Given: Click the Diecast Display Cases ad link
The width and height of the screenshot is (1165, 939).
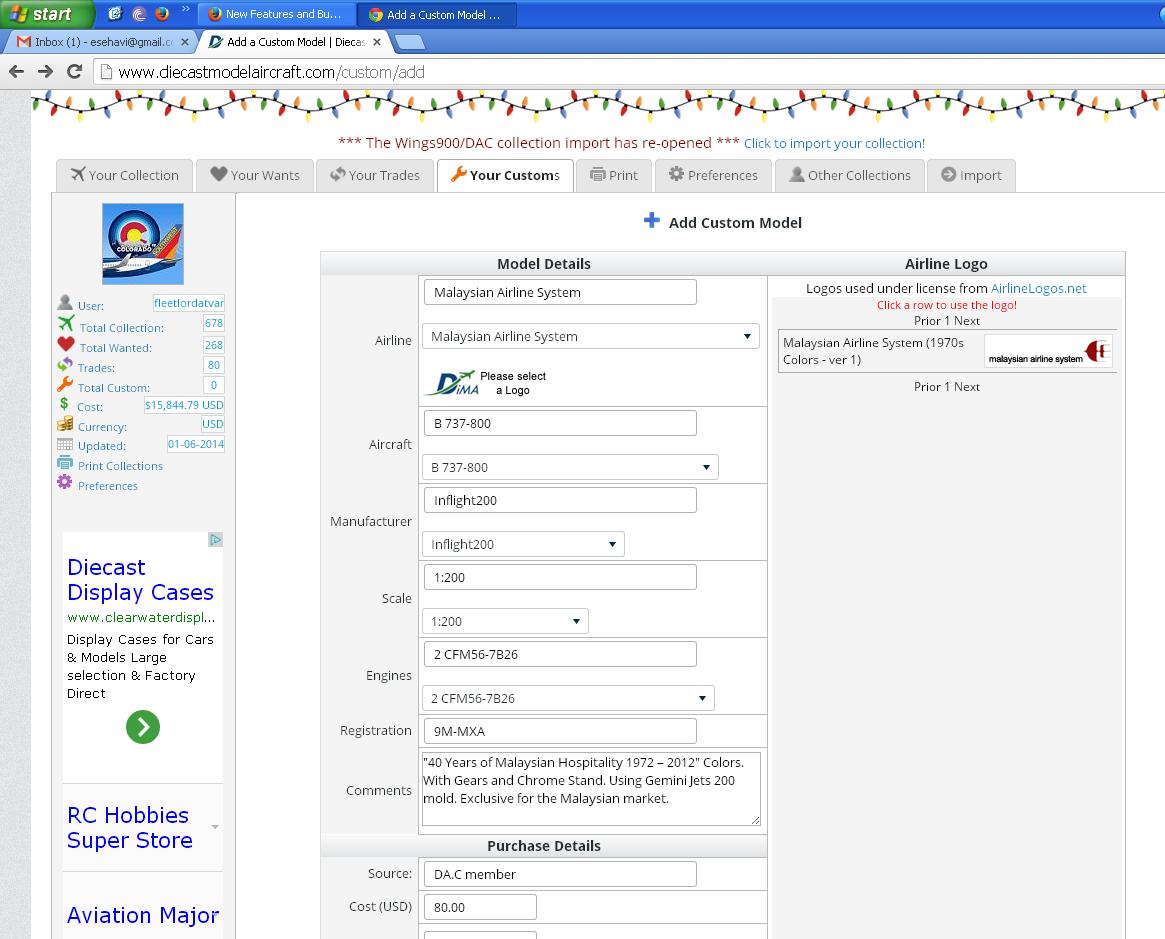Looking at the screenshot, I should 140,579.
